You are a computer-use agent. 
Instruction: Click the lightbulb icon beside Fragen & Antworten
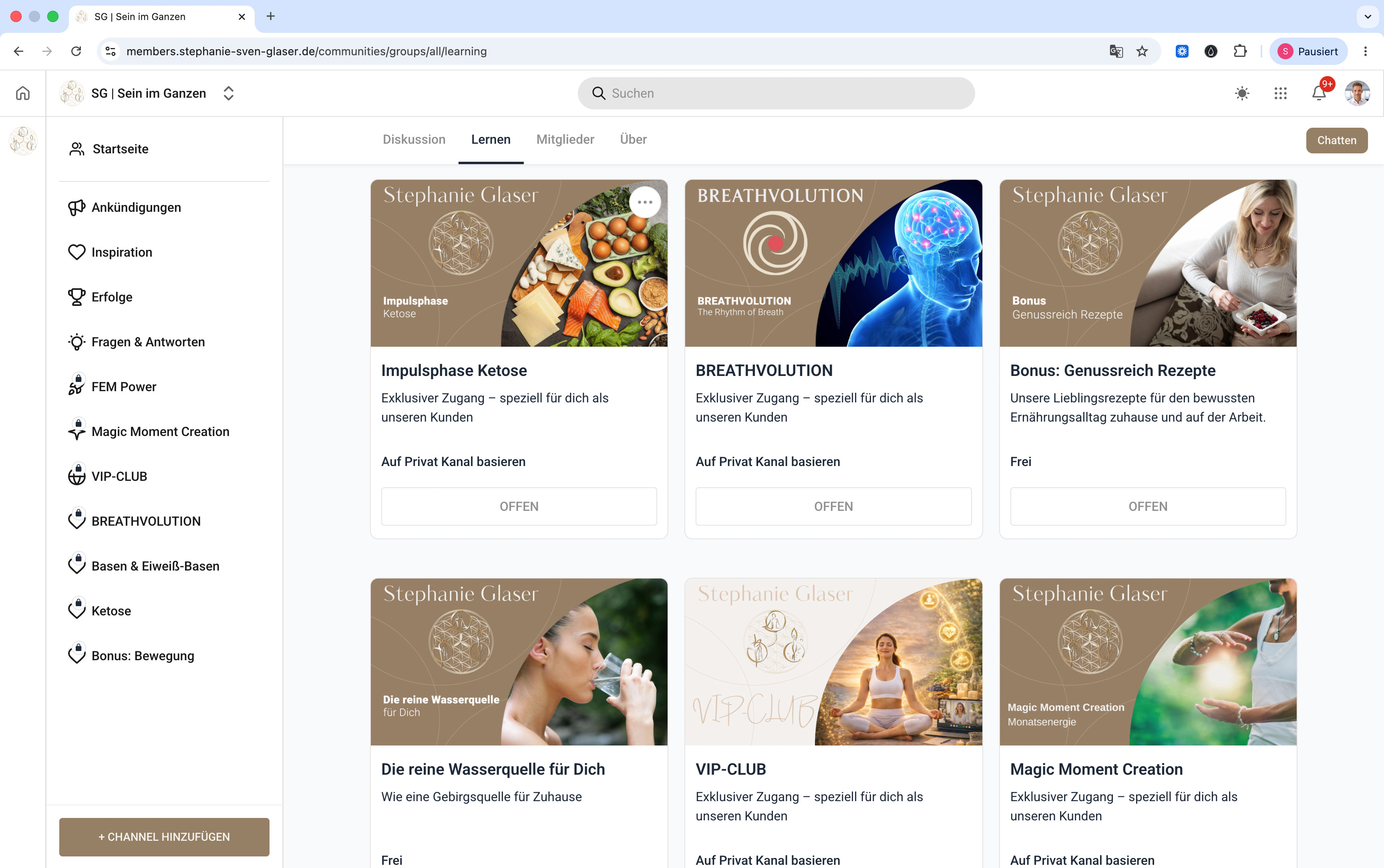pyautogui.click(x=76, y=342)
